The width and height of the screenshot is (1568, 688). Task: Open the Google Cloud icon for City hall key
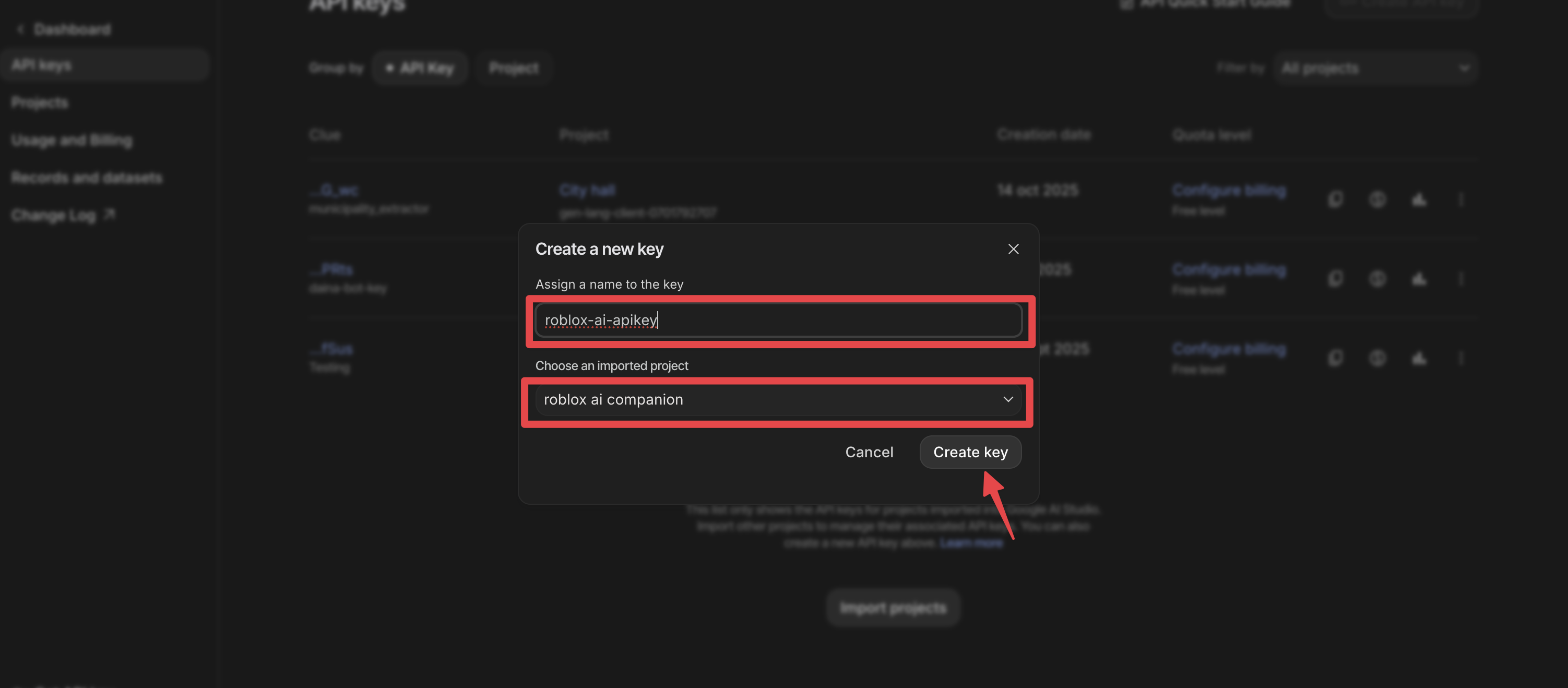pyautogui.click(x=1418, y=199)
